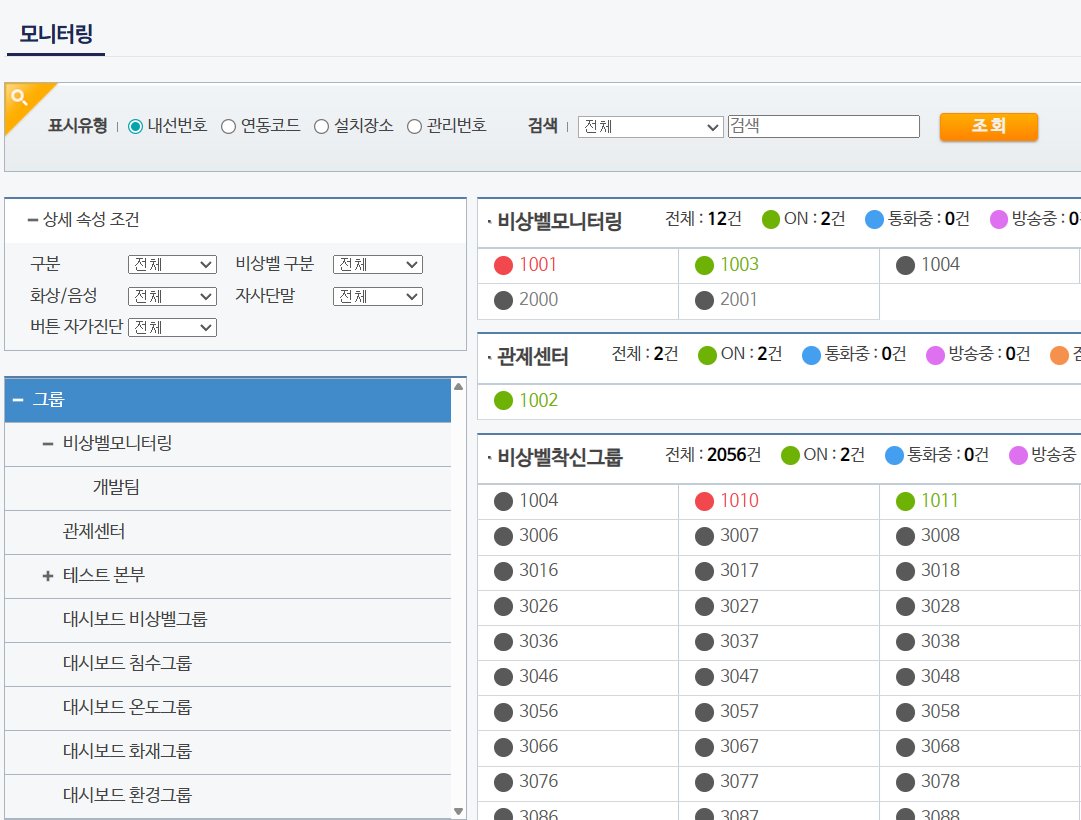Click inside the 검색 text input field
The image size is (1081, 820).
(823, 126)
